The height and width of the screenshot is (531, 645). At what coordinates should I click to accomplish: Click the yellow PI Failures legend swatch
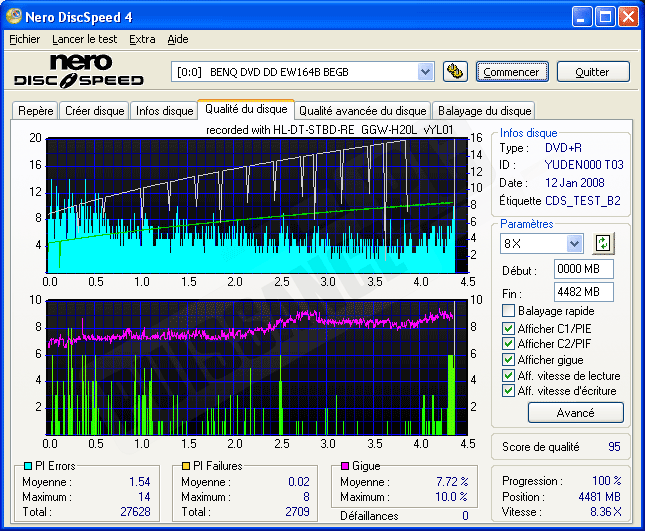(185, 466)
